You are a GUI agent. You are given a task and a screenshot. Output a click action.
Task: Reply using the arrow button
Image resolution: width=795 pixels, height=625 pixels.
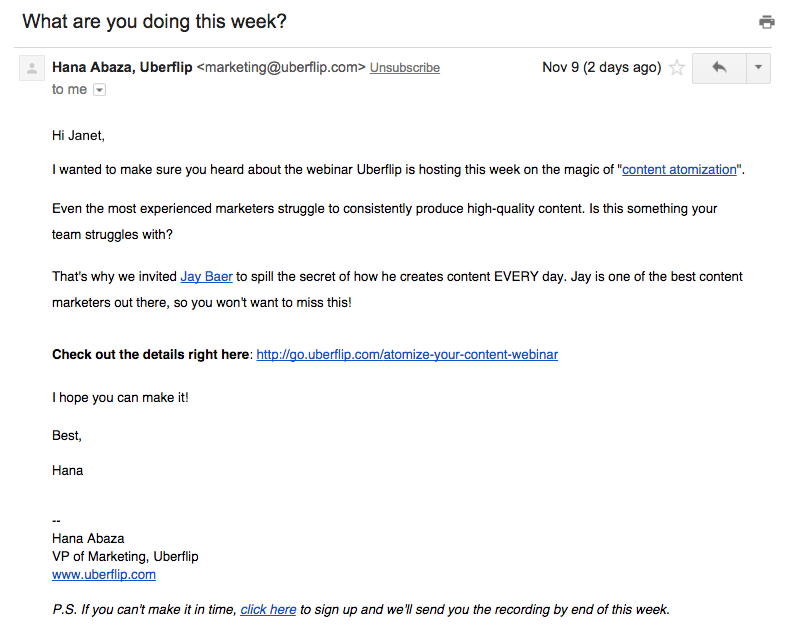pyautogui.click(x=718, y=68)
